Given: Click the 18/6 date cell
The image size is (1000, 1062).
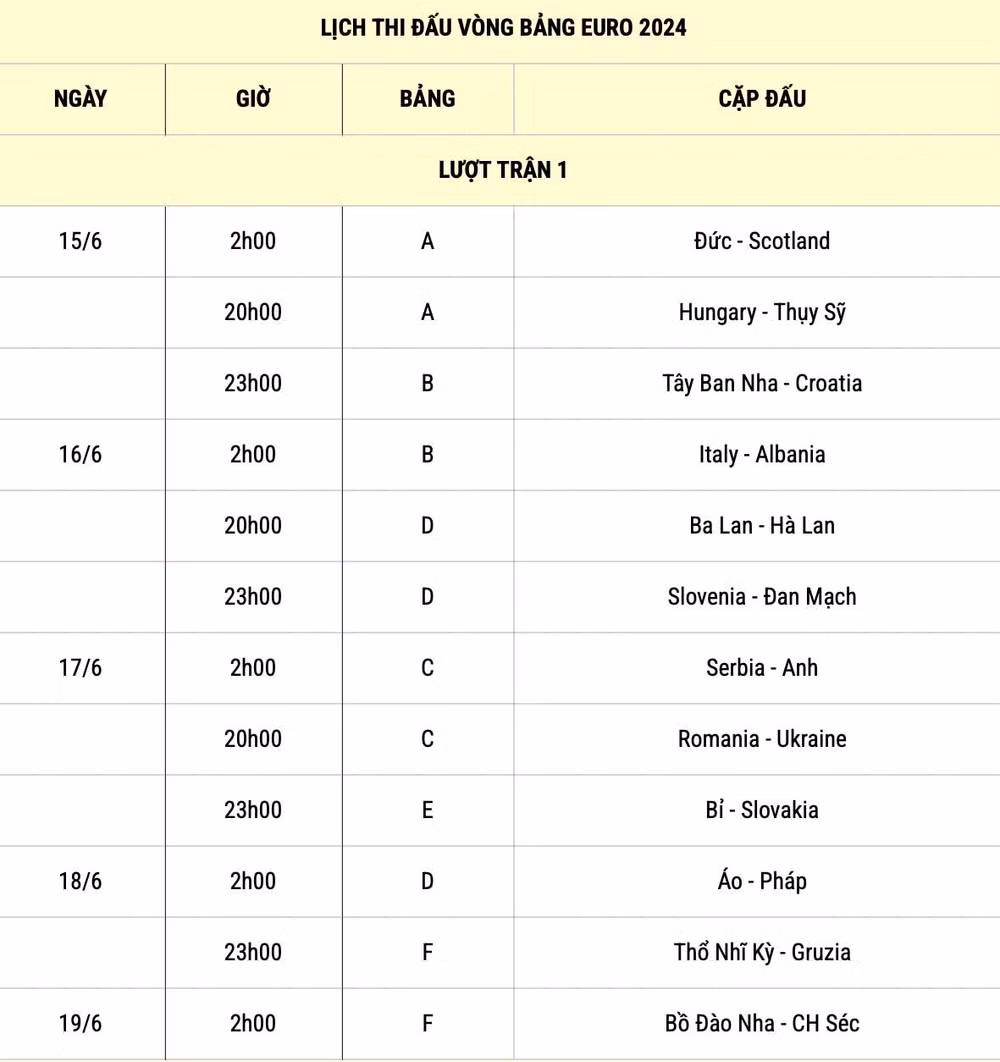Looking at the screenshot, I should (81, 881).
